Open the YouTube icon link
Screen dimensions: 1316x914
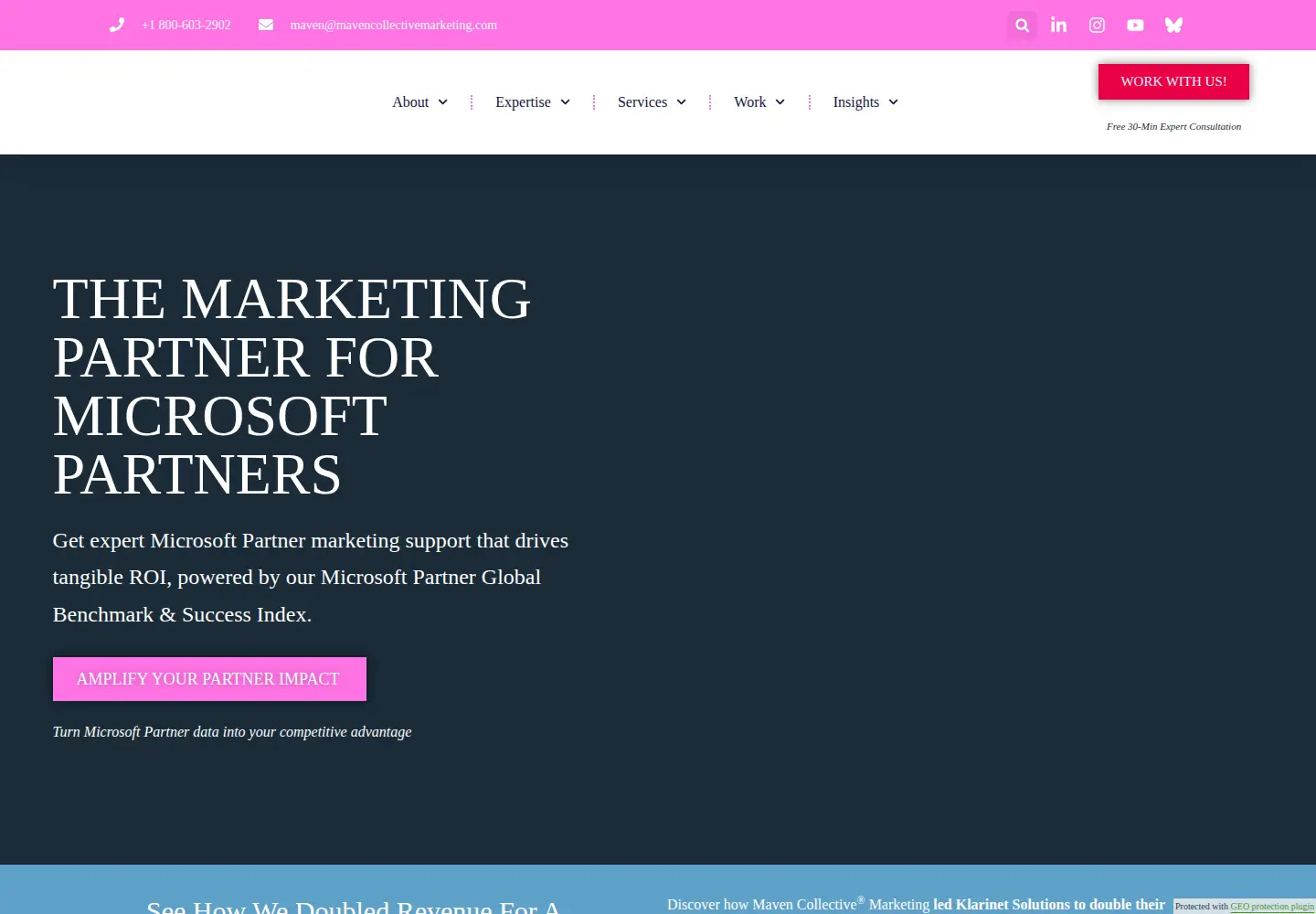[1136, 26]
